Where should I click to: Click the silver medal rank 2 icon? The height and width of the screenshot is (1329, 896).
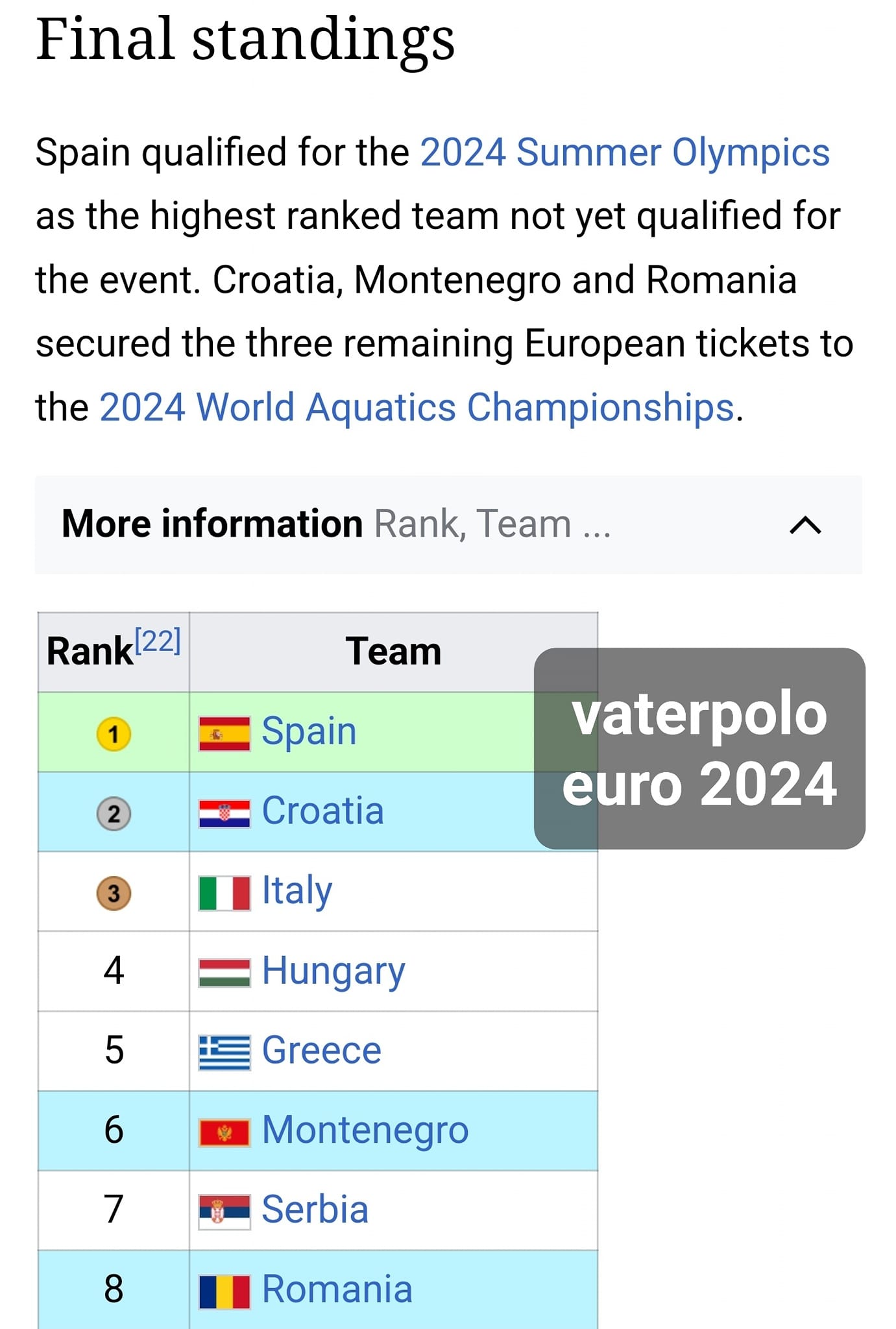click(x=114, y=814)
